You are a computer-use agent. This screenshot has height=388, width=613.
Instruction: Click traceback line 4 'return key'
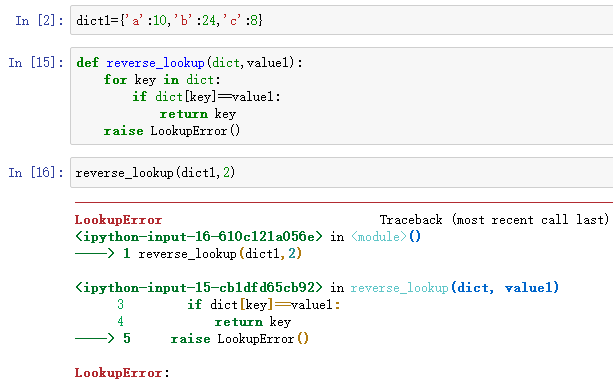pyautogui.click(x=204, y=322)
